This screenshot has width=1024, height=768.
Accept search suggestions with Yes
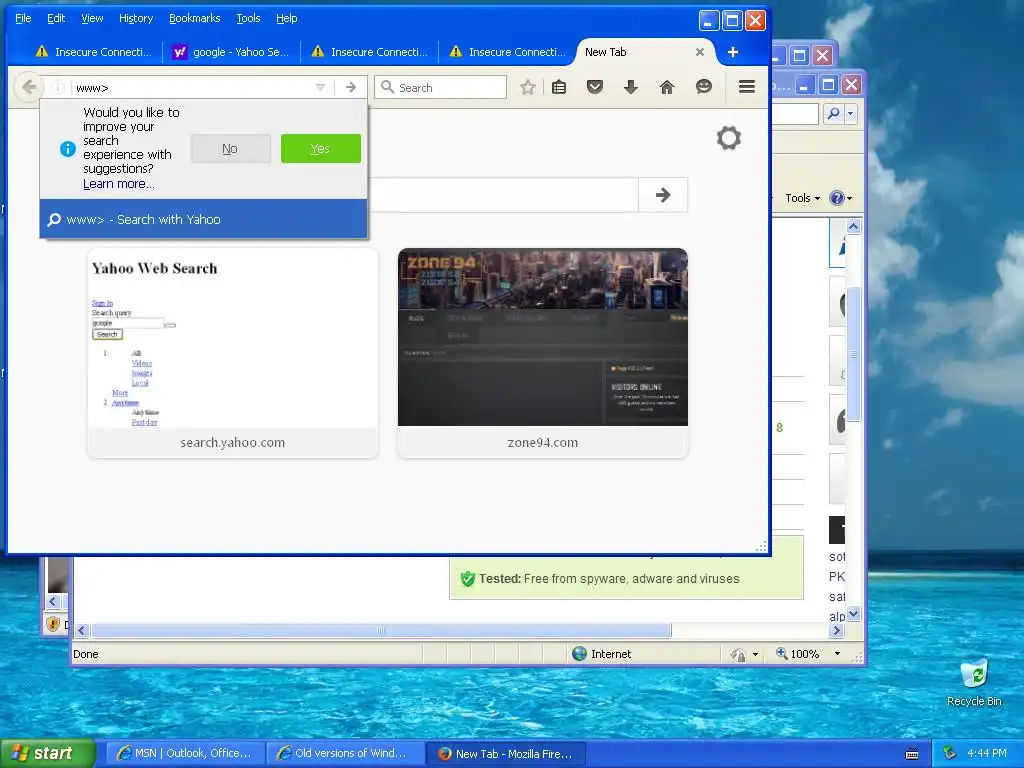[x=321, y=149]
